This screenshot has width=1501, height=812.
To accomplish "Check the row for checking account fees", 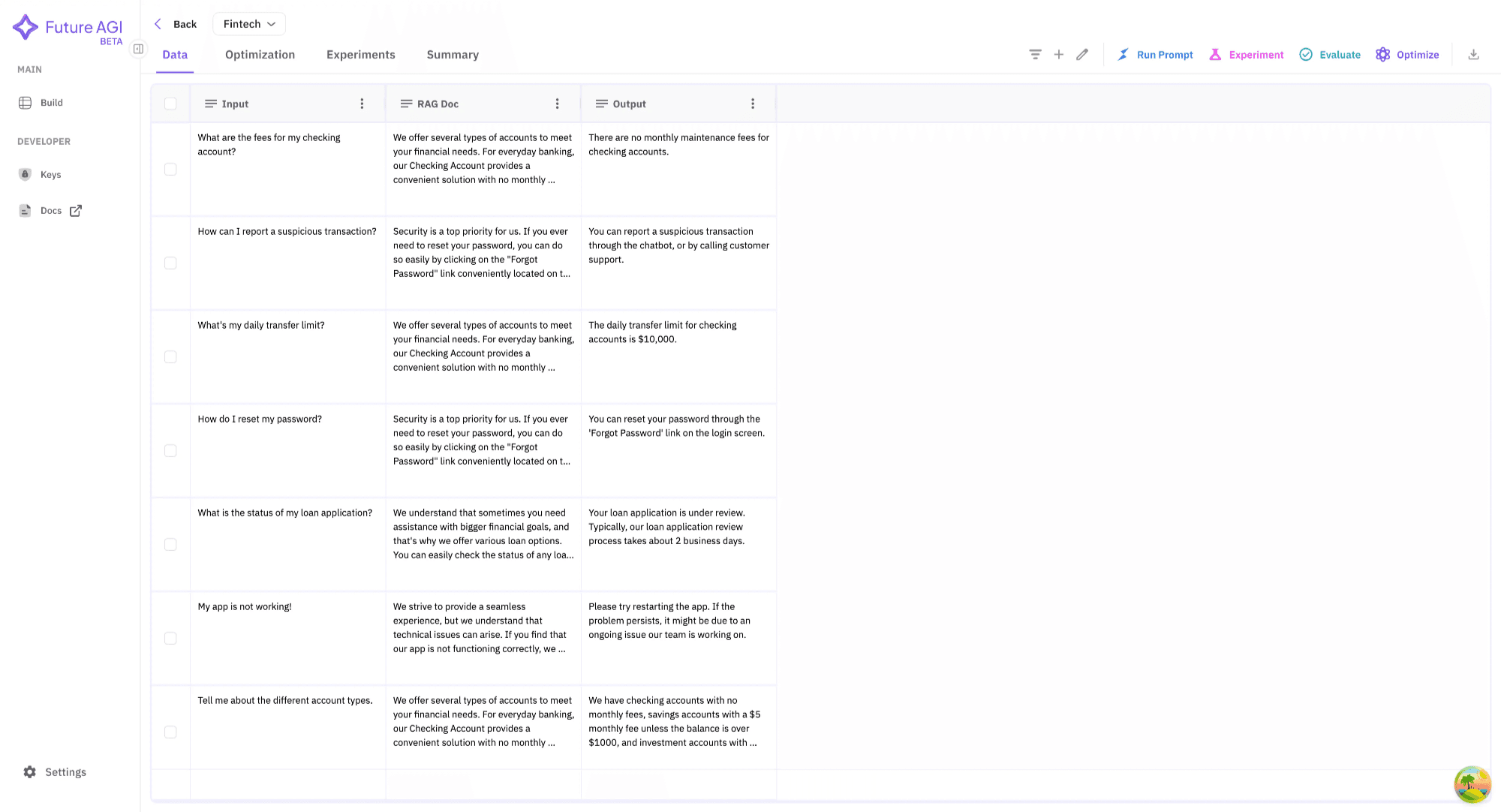I will [x=170, y=170].
